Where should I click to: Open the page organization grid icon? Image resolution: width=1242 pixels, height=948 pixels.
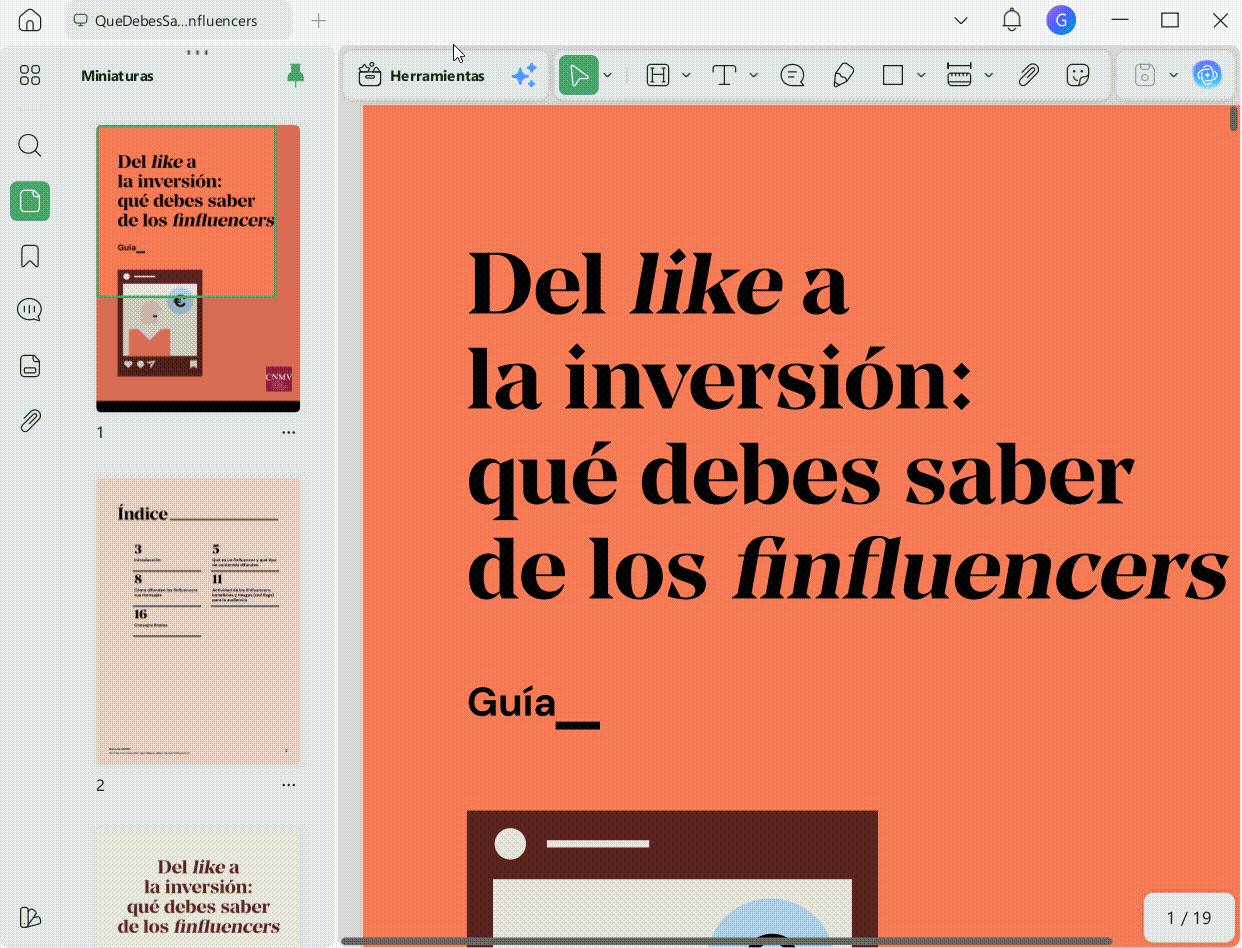point(30,75)
